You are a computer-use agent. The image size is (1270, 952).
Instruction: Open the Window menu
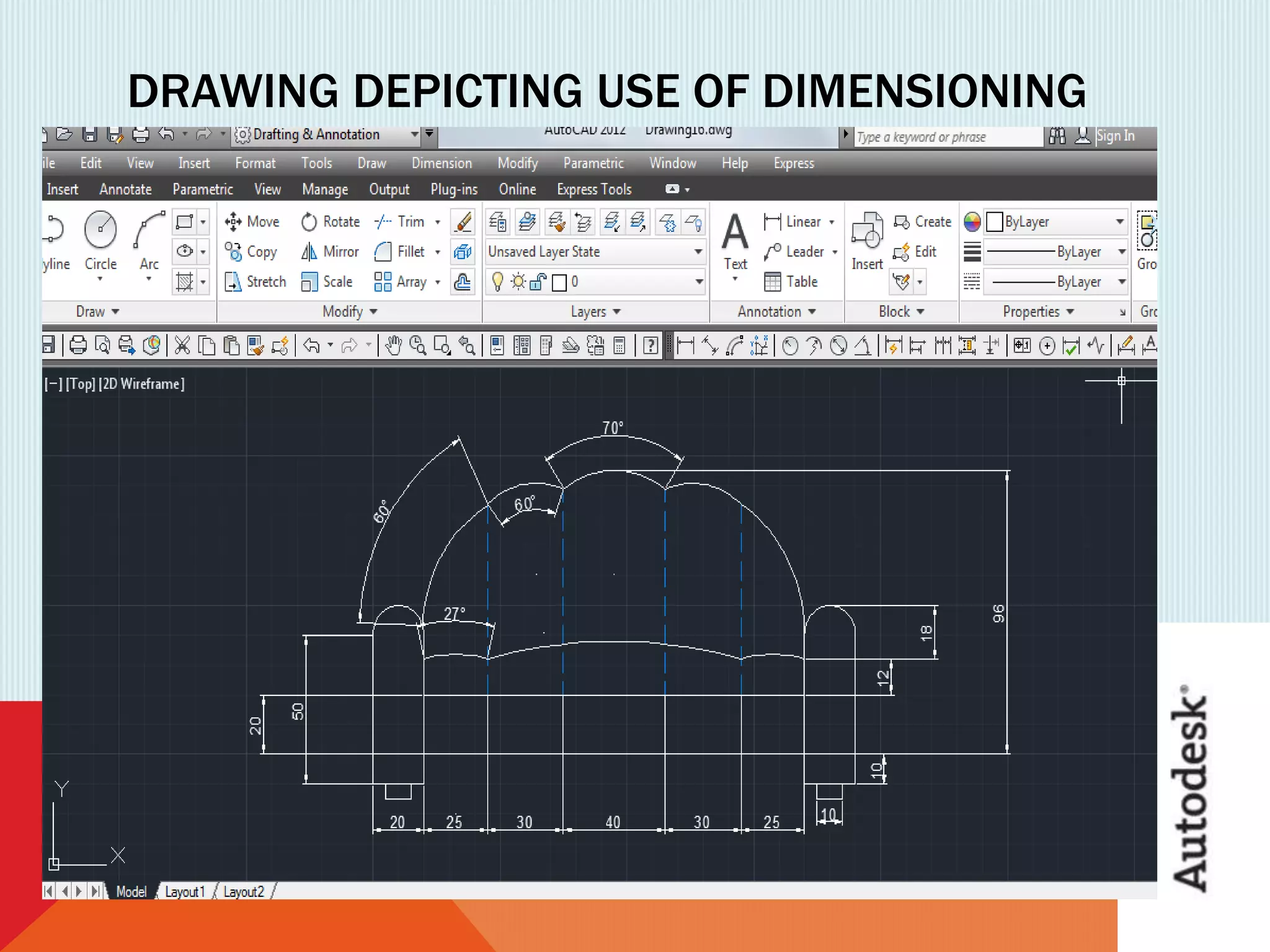(672, 164)
